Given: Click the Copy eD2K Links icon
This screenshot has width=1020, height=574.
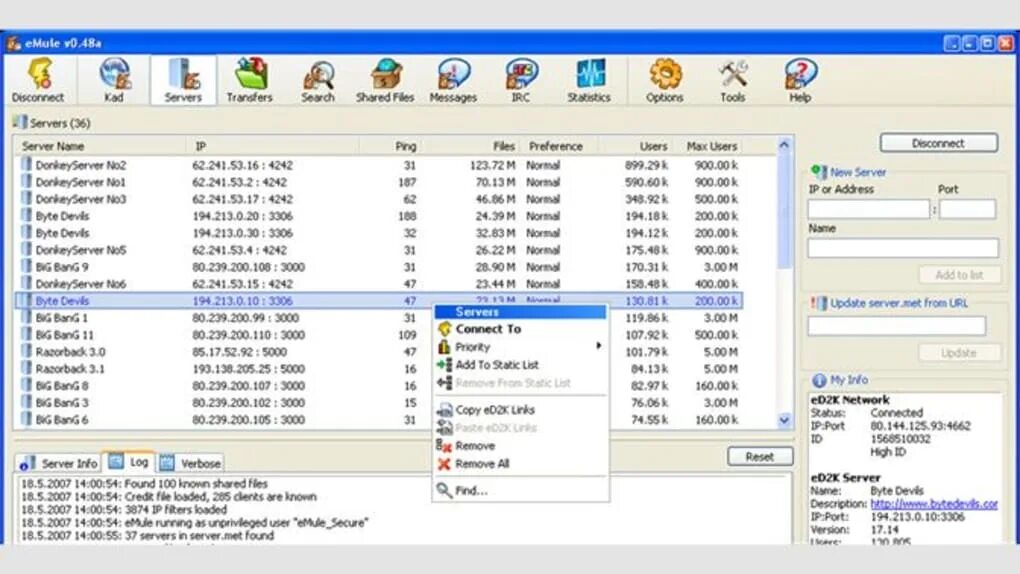Looking at the screenshot, I should point(444,410).
